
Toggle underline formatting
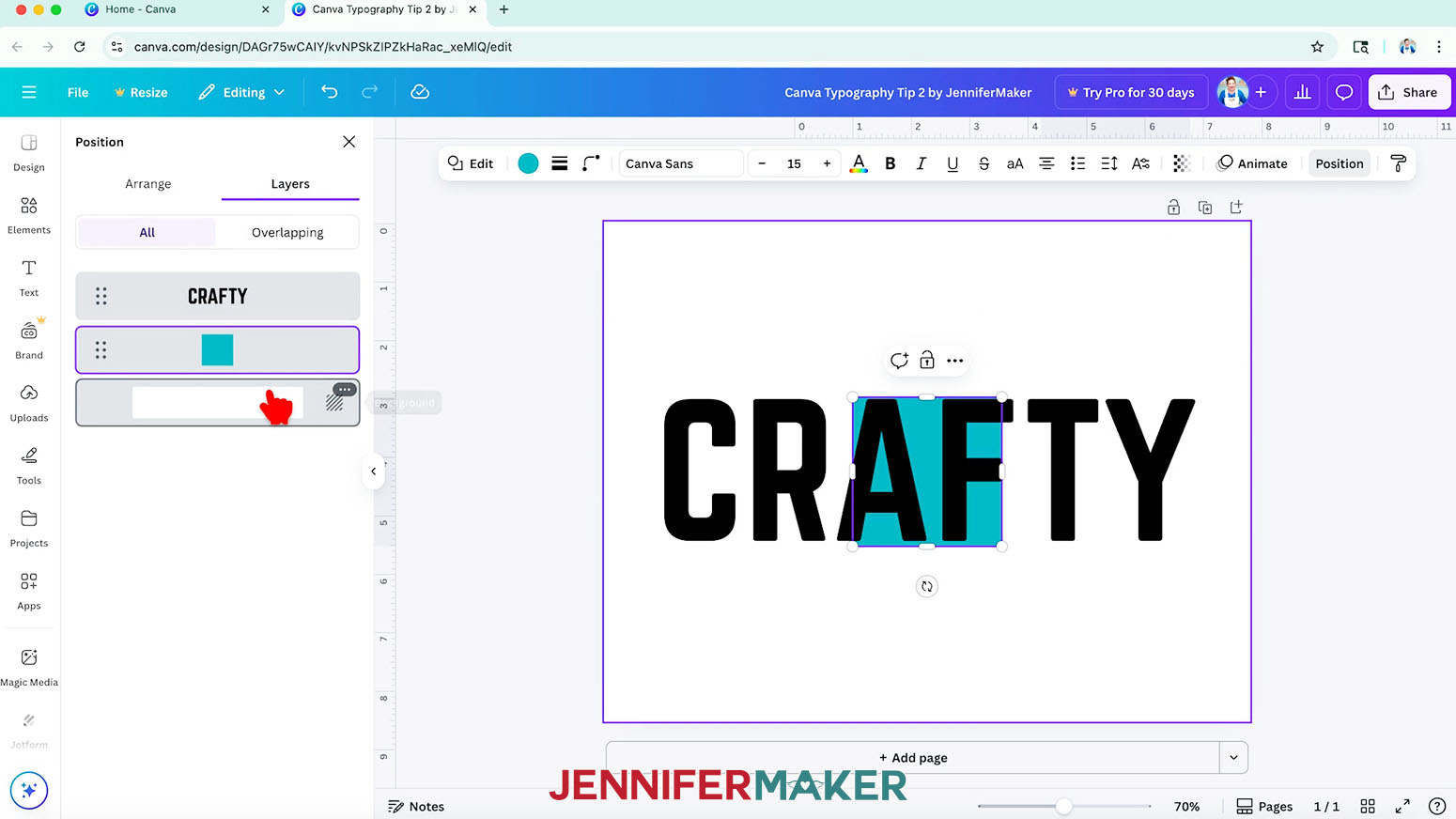(x=953, y=163)
